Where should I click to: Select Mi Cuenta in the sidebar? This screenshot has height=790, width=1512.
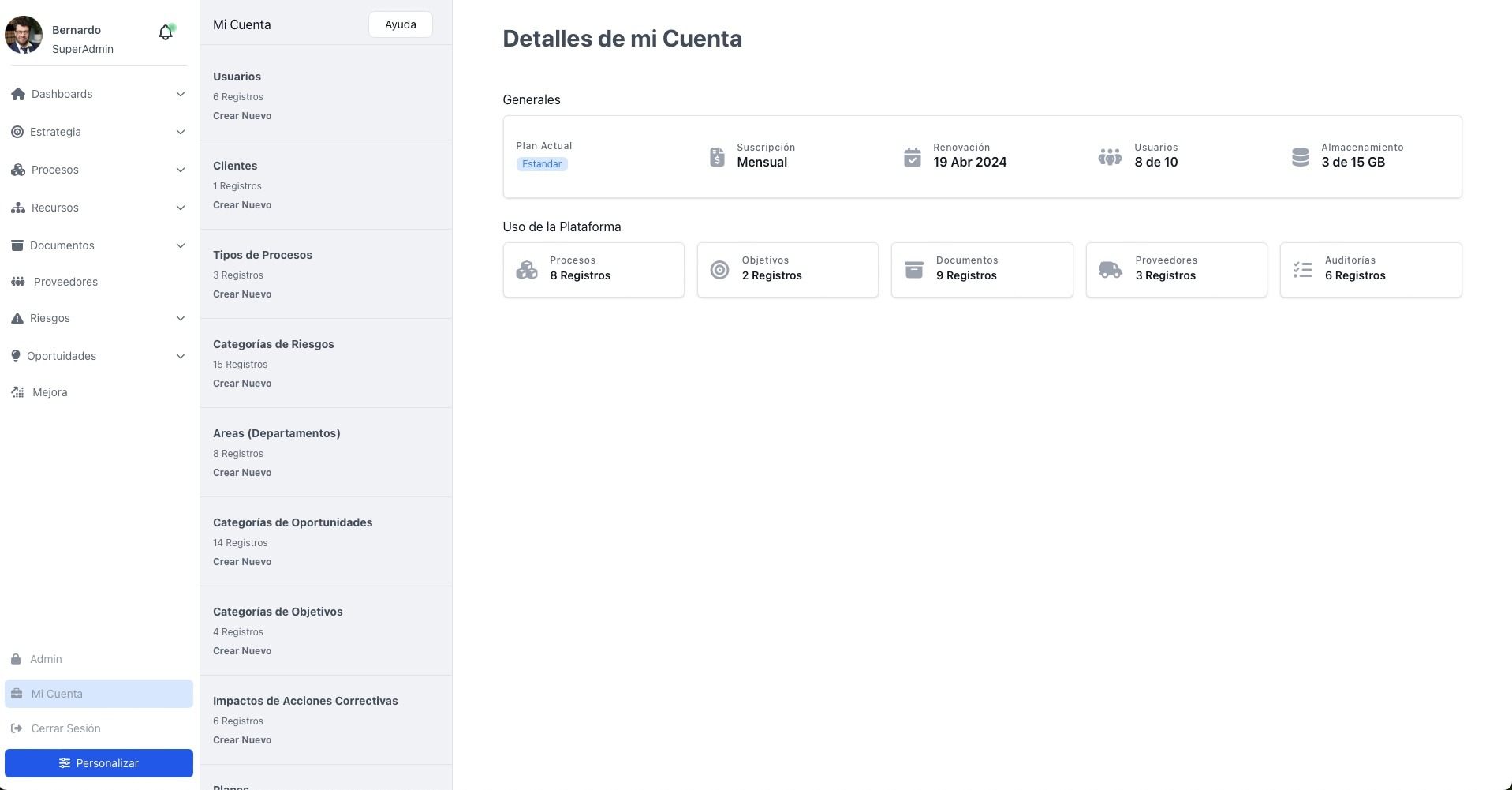[x=99, y=694]
